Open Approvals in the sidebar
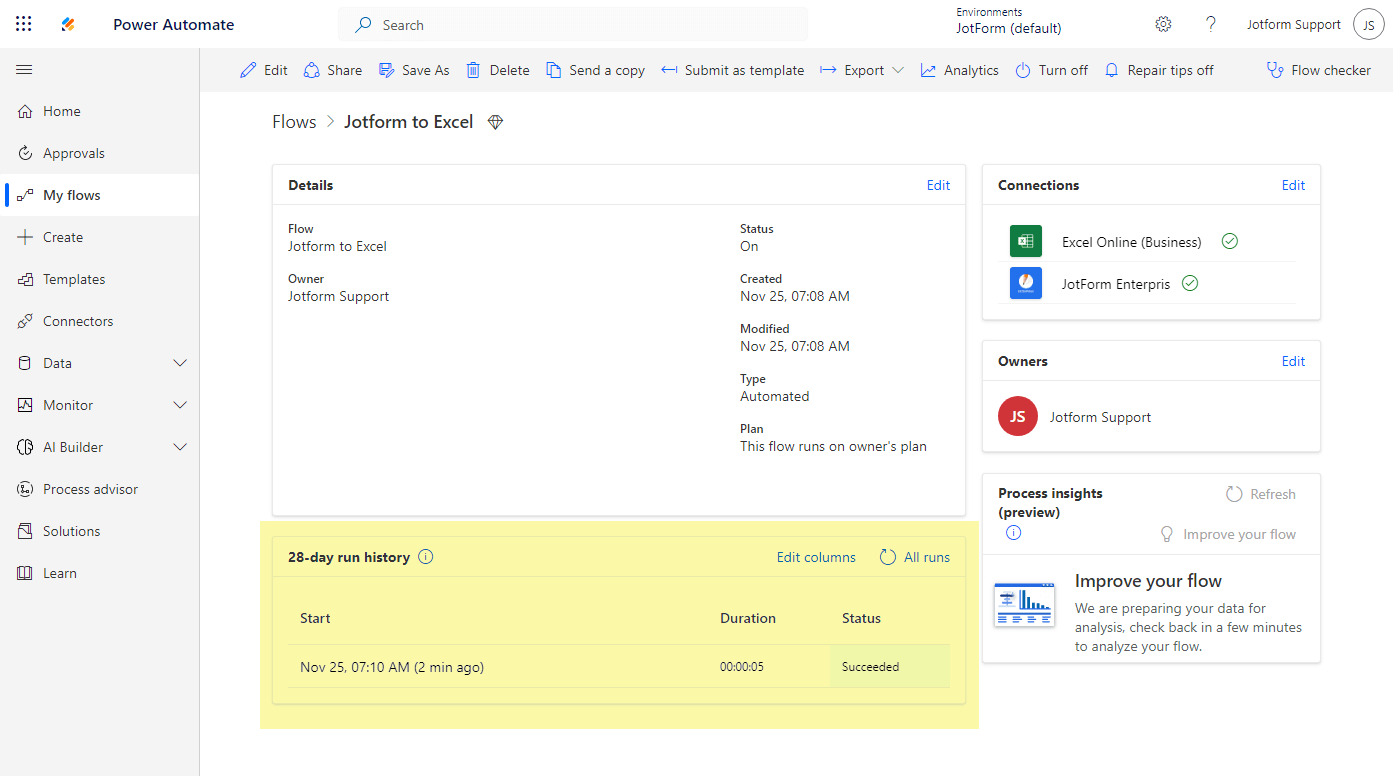 coord(100,153)
